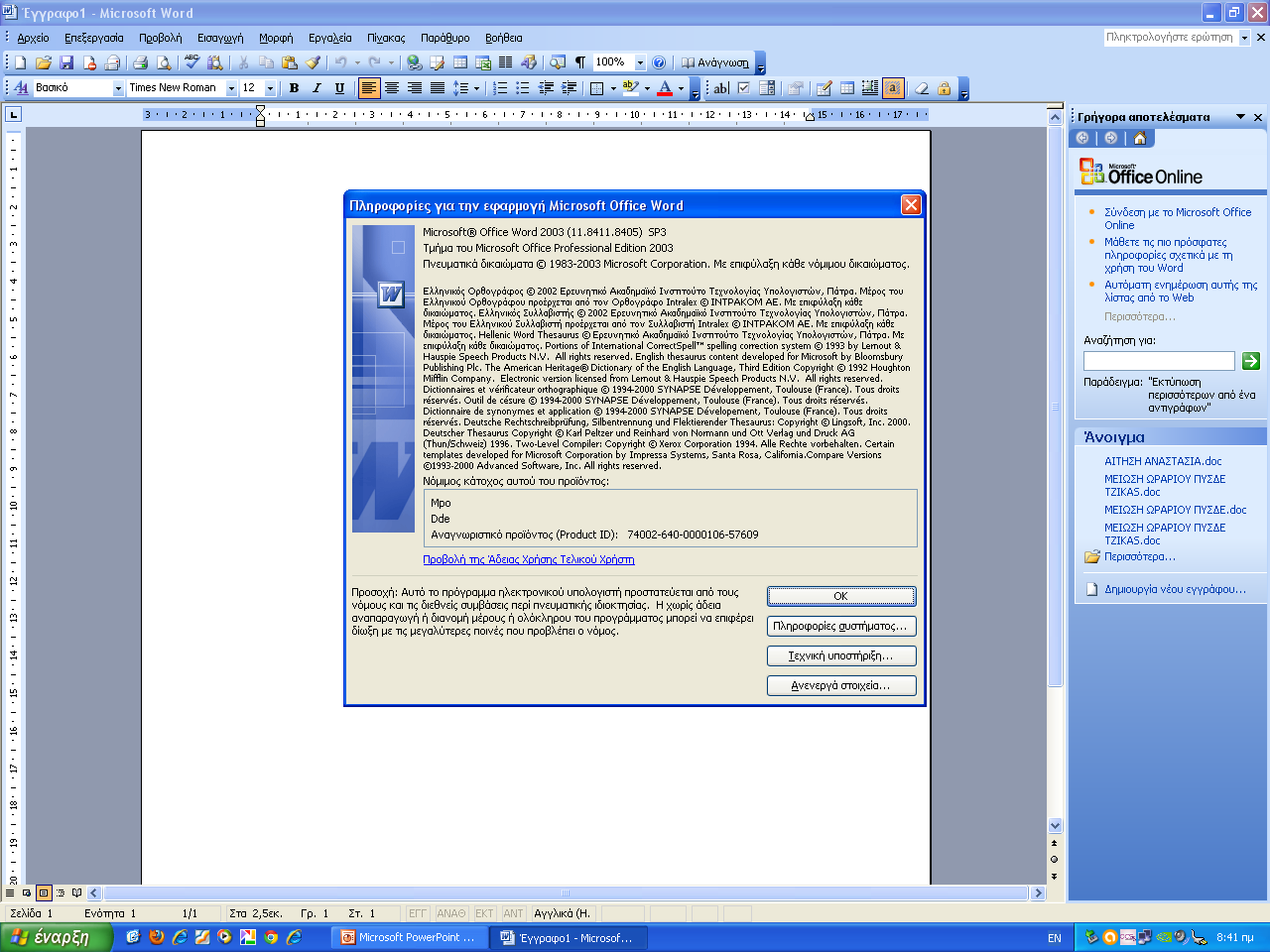Image resolution: width=1270 pixels, height=952 pixels.
Task: Open the Μορφή menu
Action: (x=276, y=38)
